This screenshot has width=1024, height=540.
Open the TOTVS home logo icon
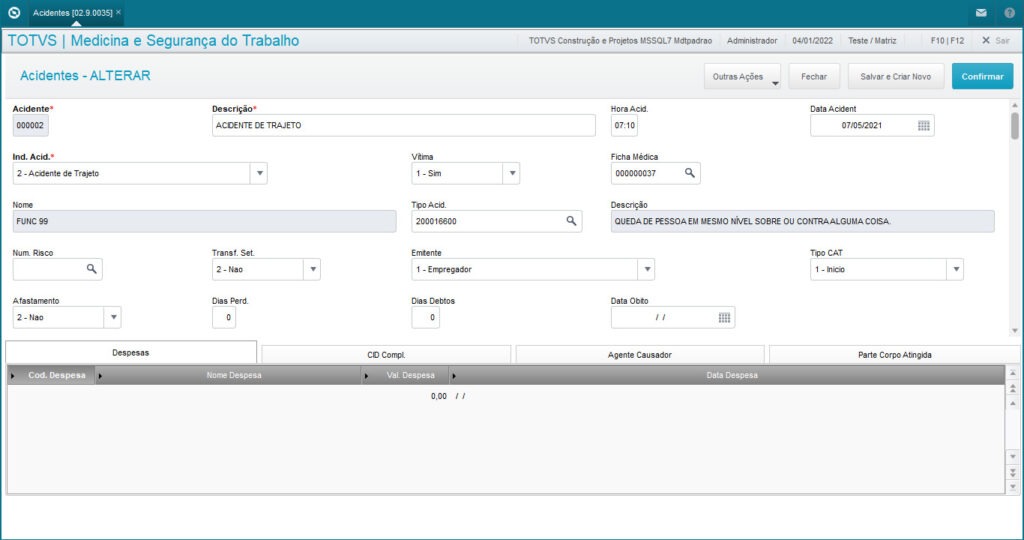pyautogui.click(x=14, y=12)
